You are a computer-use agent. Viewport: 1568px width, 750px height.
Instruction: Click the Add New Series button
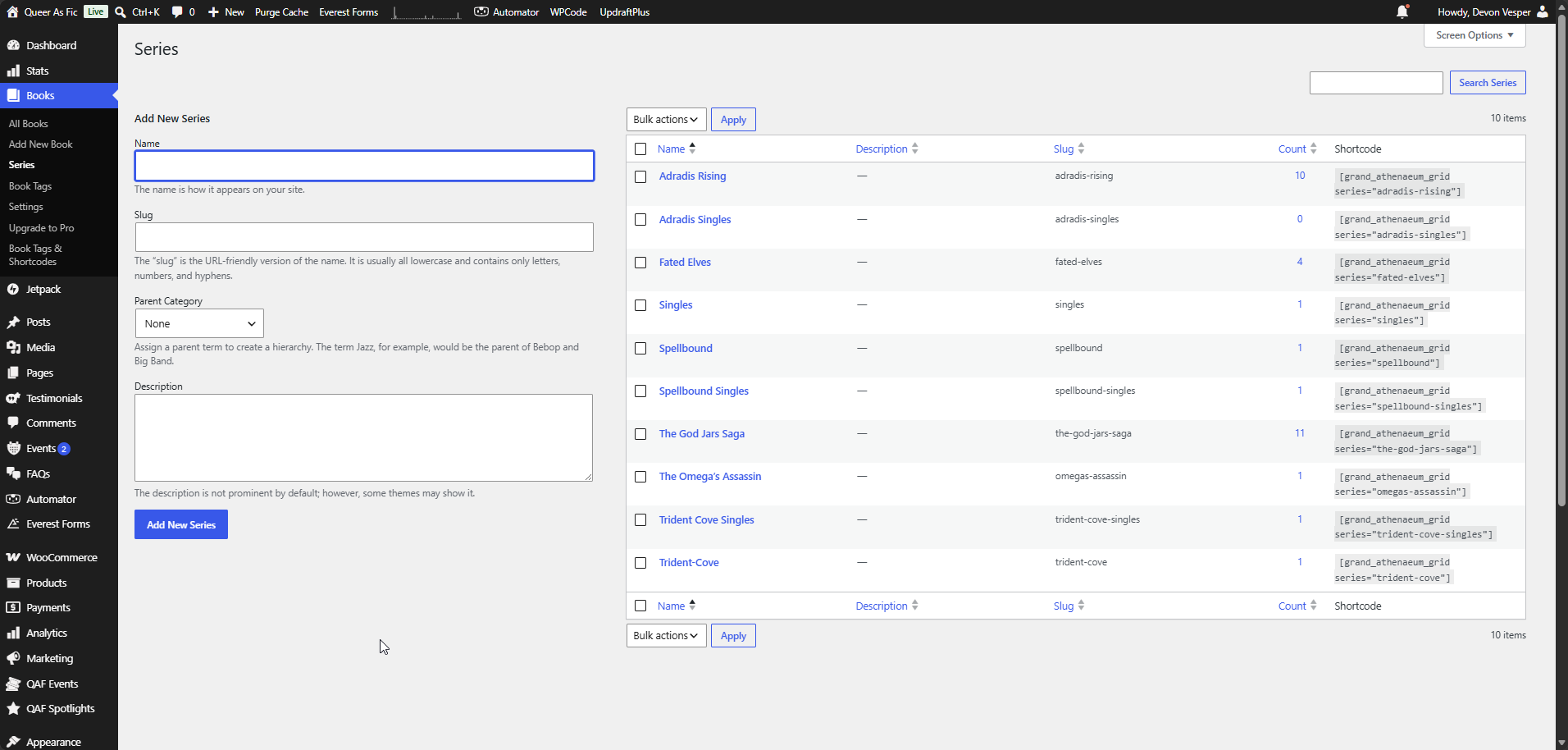click(x=181, y=524)
